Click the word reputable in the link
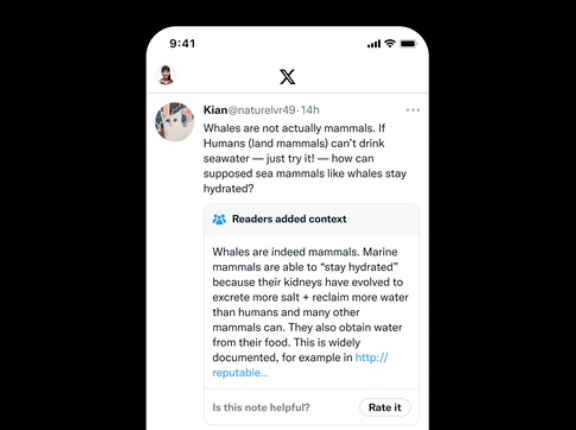 coord(240,373)
